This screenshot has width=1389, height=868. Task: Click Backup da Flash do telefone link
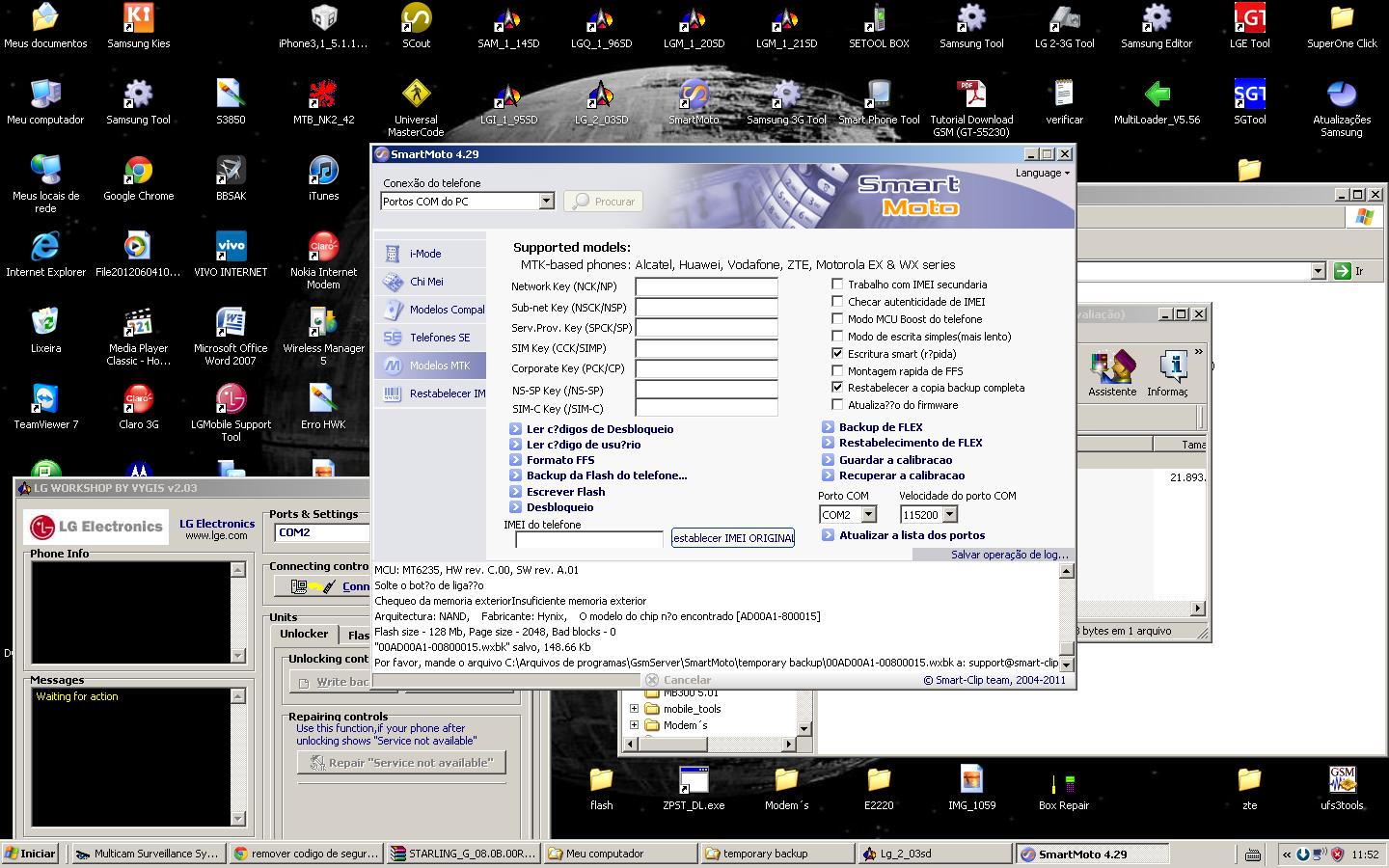pos(607,475)
